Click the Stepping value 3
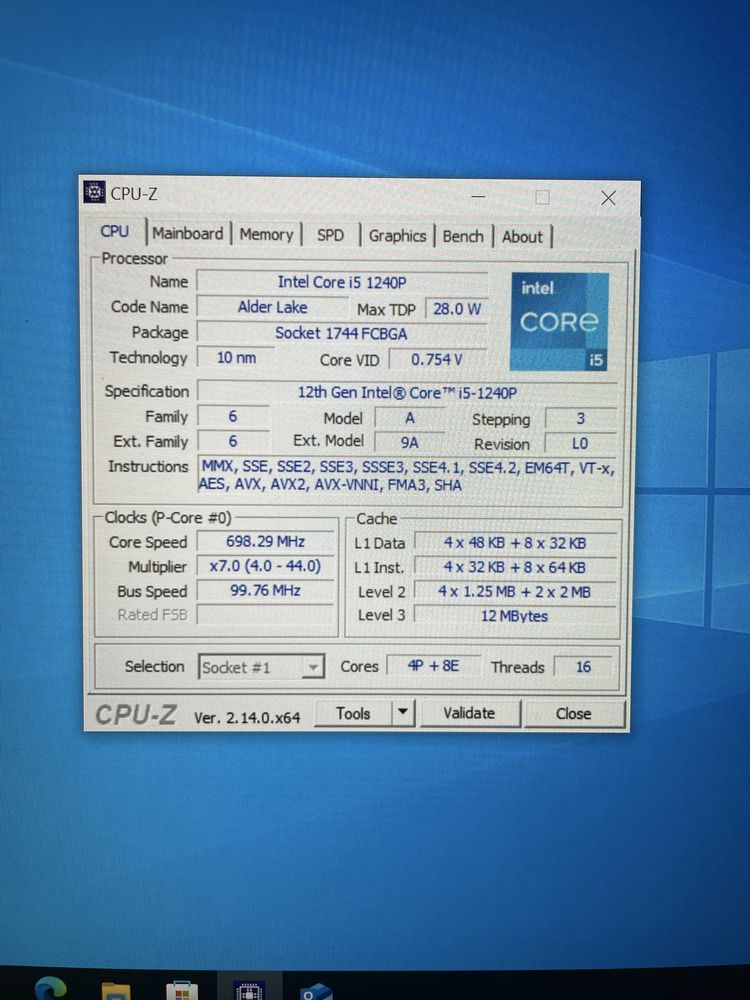Viewport: 750px width, 1000px height. click(580, 418)
